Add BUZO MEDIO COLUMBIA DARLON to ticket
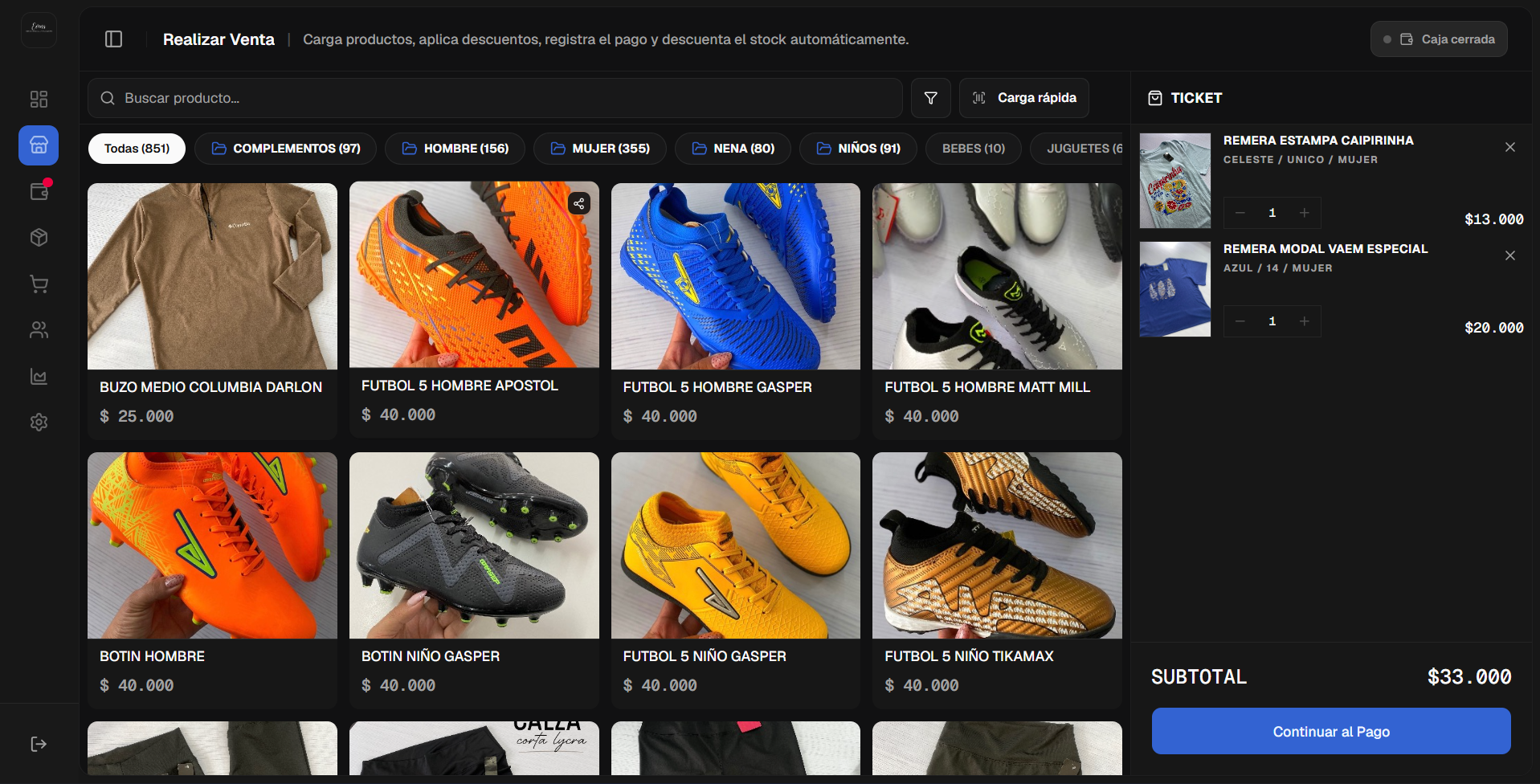The height and width of the screenshot is (784, 1540). coord(212,311)
